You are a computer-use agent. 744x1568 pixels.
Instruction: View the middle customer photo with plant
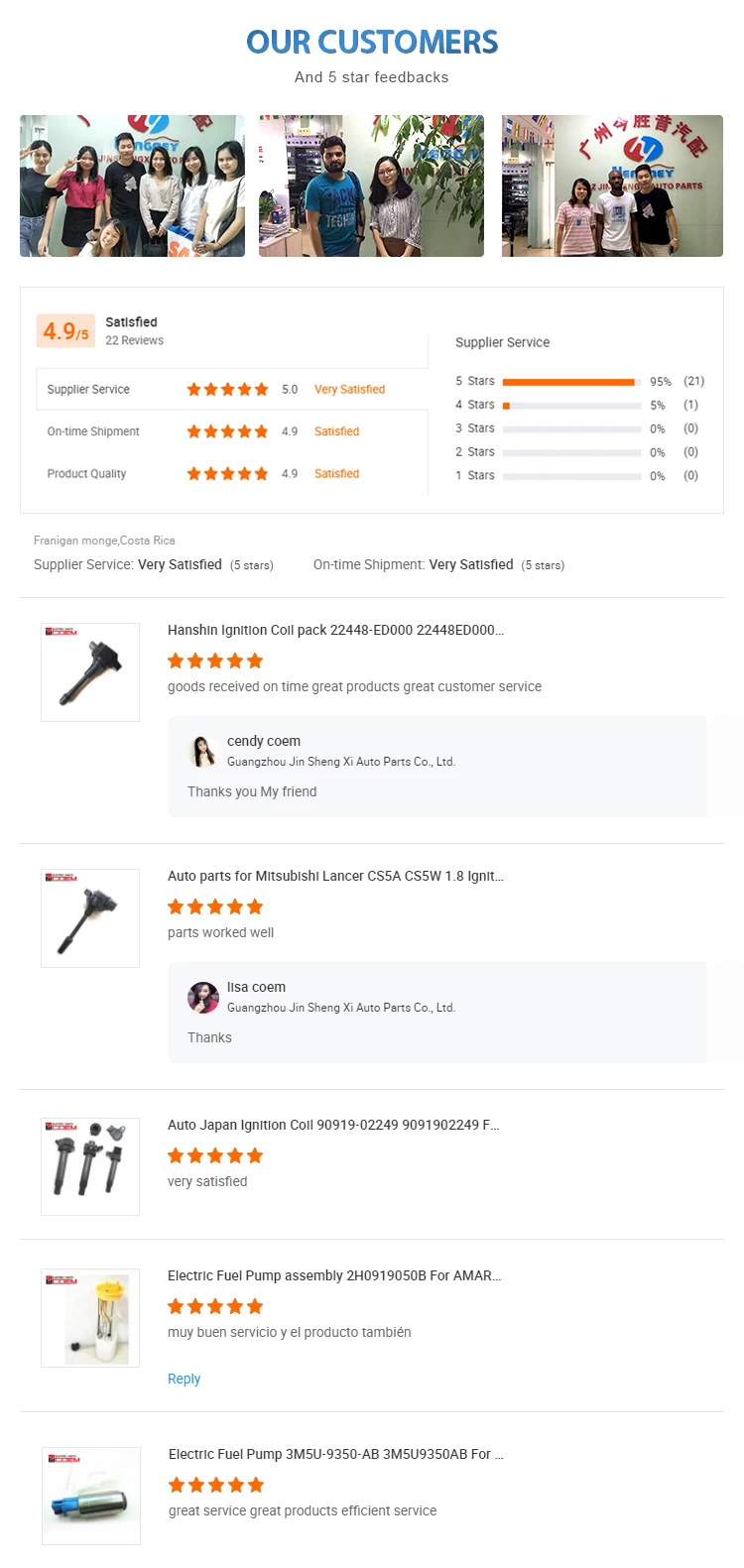coord(371,185)
